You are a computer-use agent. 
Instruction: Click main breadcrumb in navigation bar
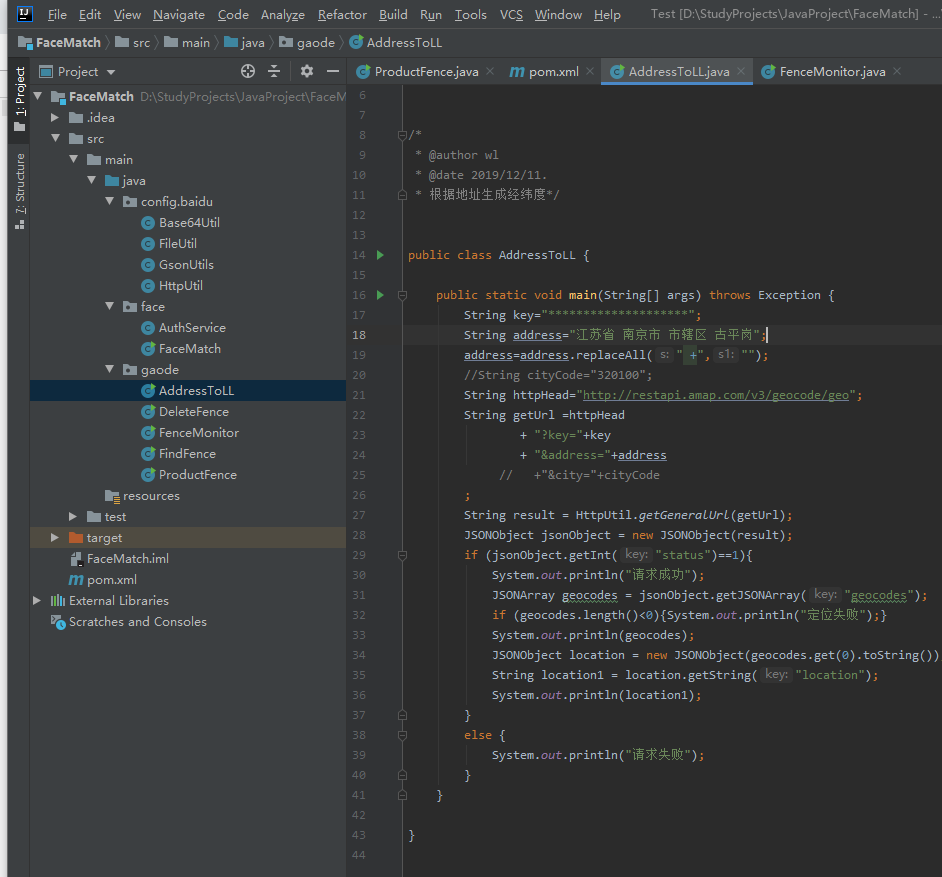pos(187,43)
